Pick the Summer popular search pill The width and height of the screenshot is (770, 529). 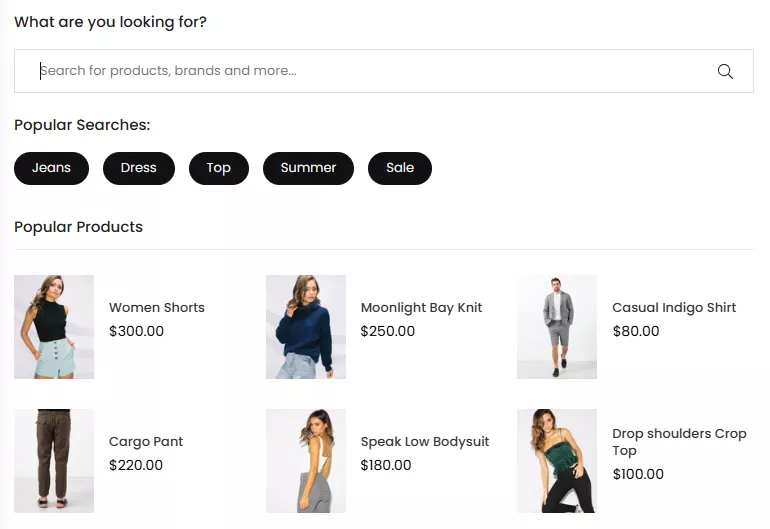click(308, 168)
